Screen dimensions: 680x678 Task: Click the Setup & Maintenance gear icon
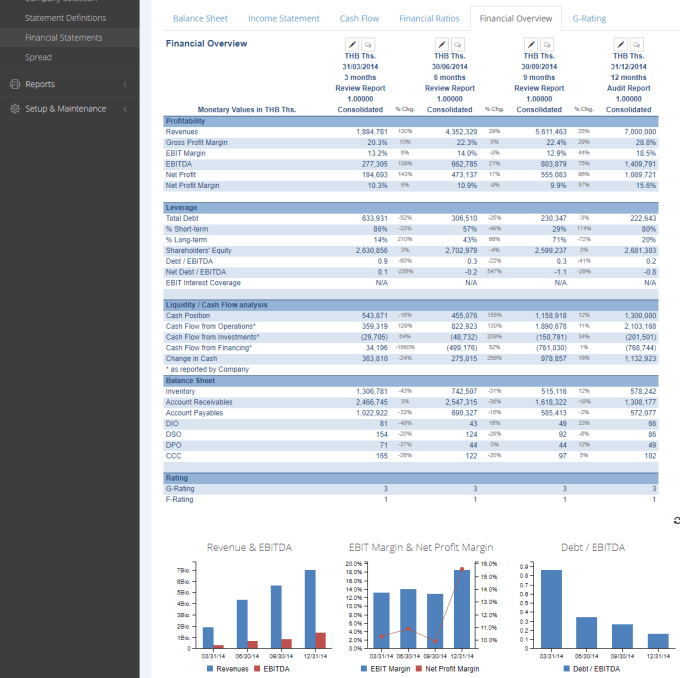pos(13,109)
